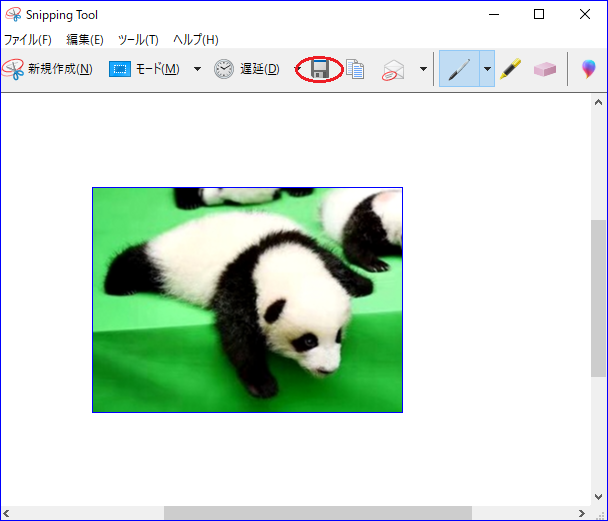Select the pink Eraser tool
608x521 pixels.
coord(545,69)
